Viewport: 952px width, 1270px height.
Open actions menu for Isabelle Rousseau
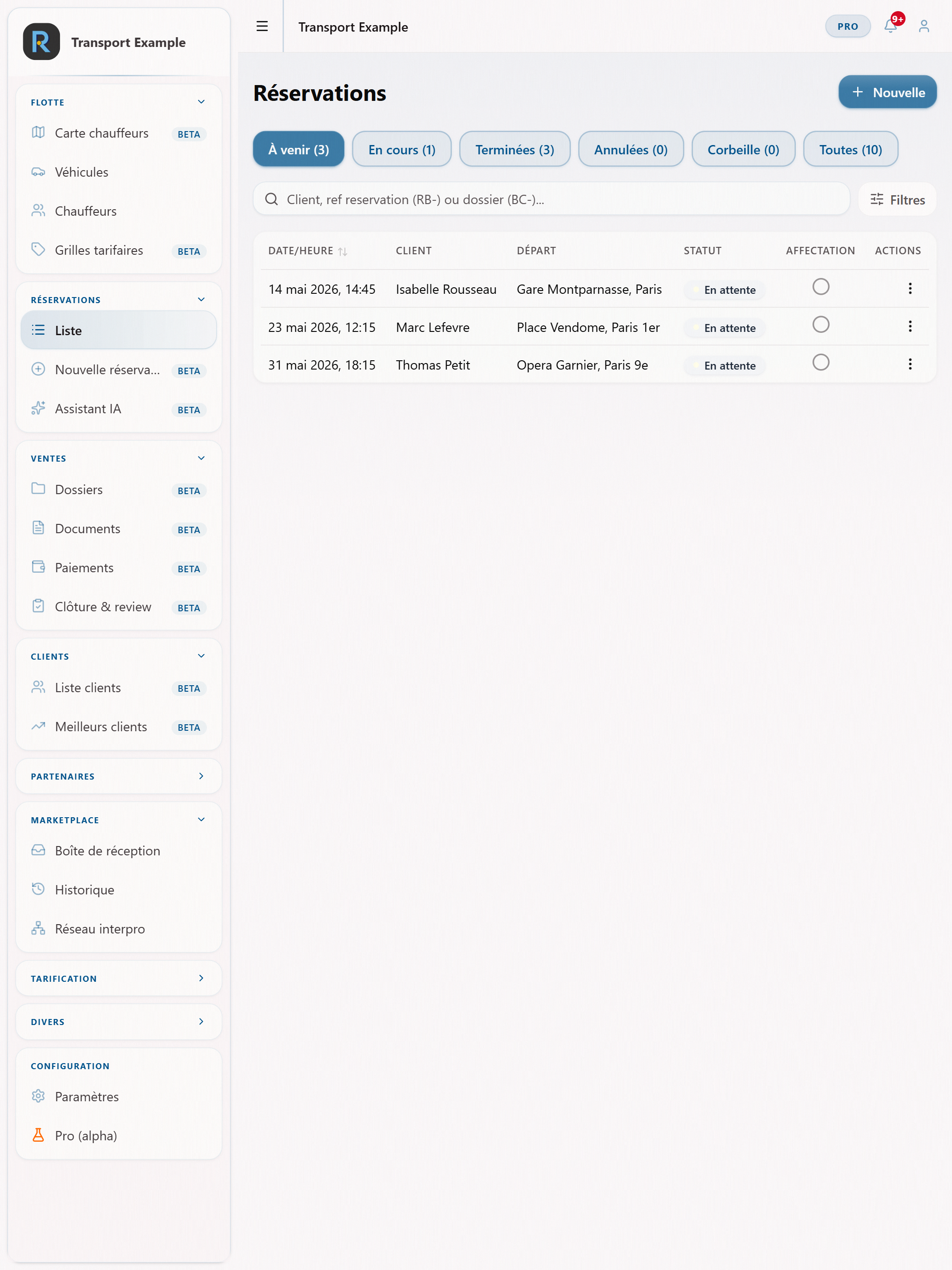pos(910,288)
